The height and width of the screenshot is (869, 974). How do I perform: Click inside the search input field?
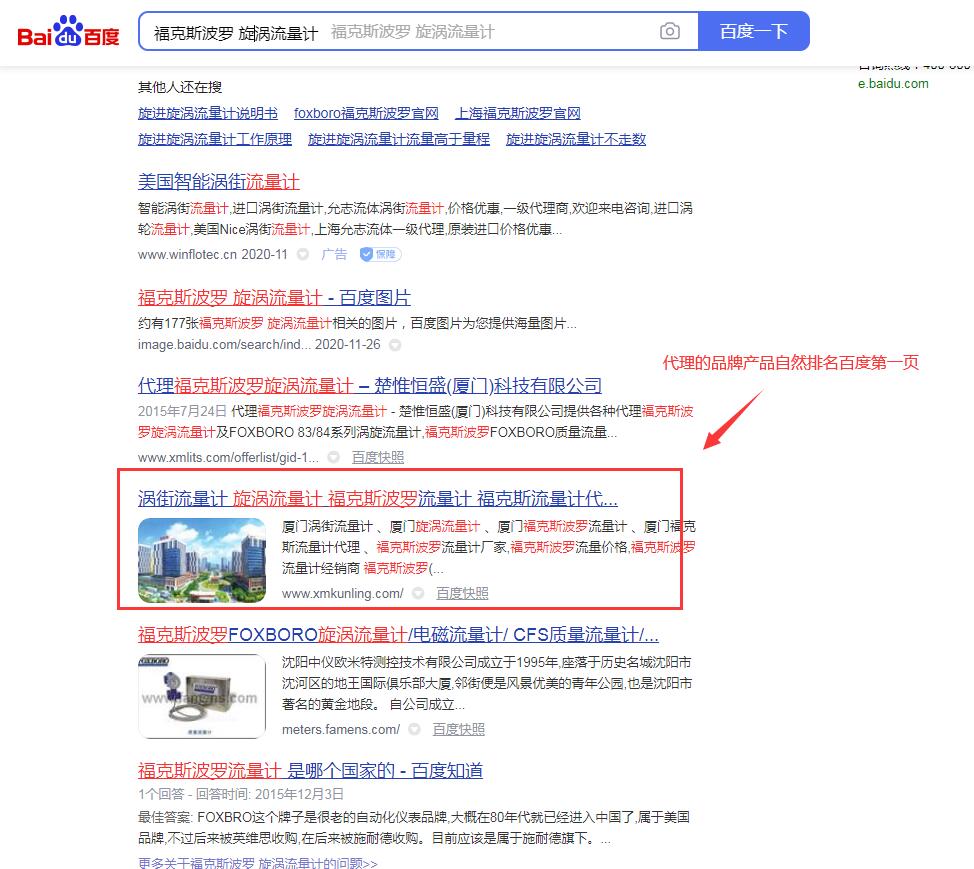point(400,32)
